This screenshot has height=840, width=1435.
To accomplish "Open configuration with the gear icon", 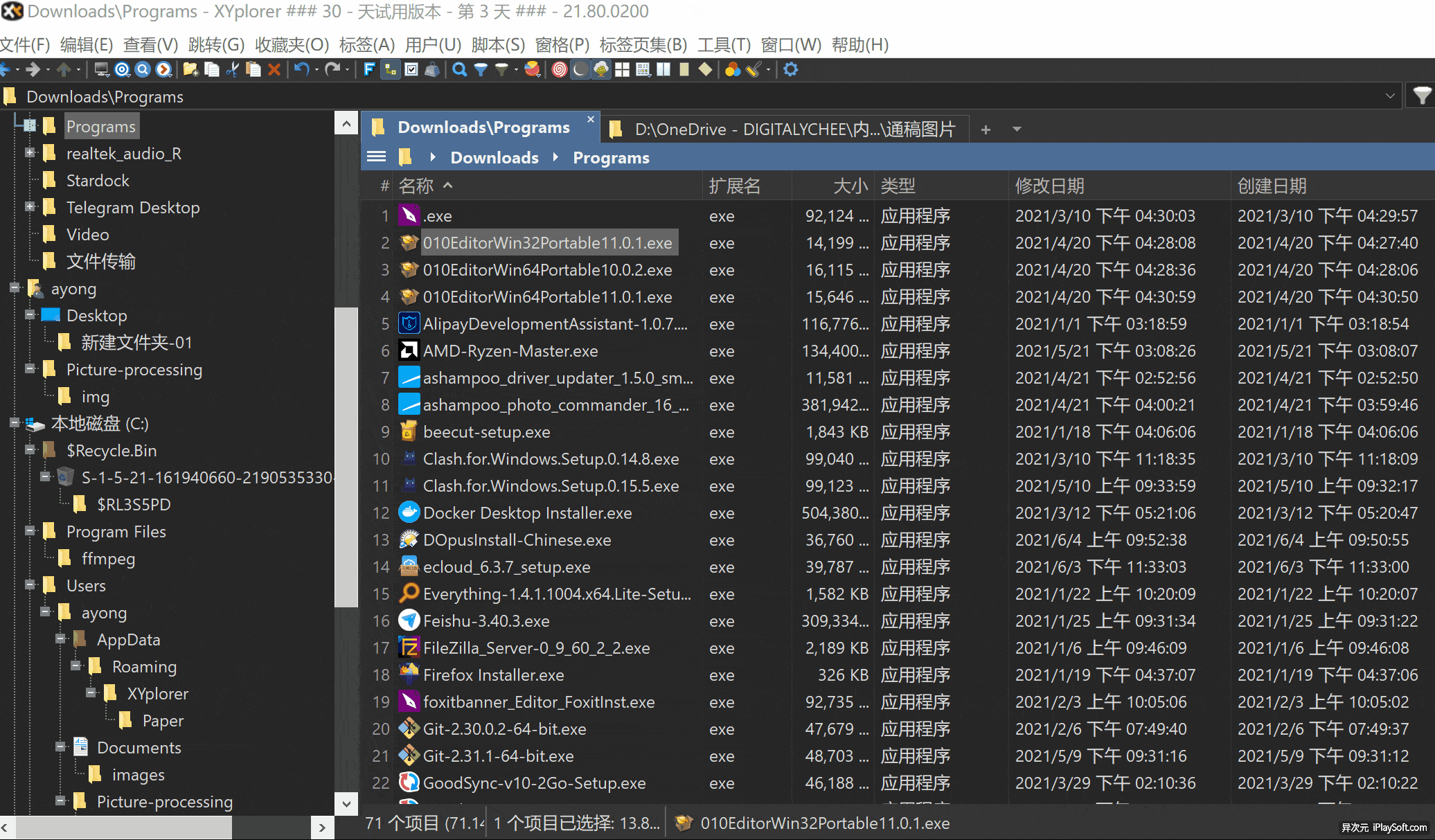I will point(790,69).
